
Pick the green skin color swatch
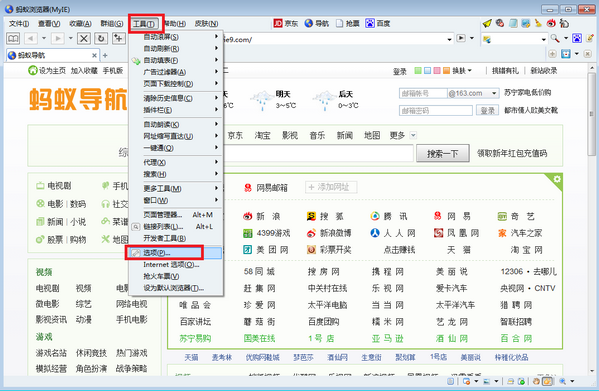[418, 71]
